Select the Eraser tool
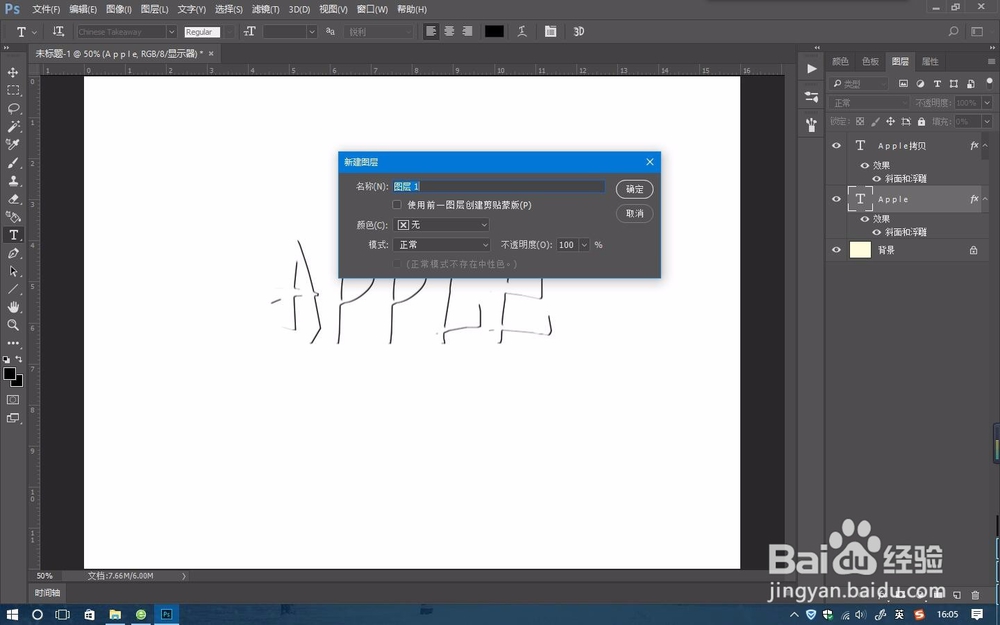Viewport: 1000px width, 625px height. (13, 199)
